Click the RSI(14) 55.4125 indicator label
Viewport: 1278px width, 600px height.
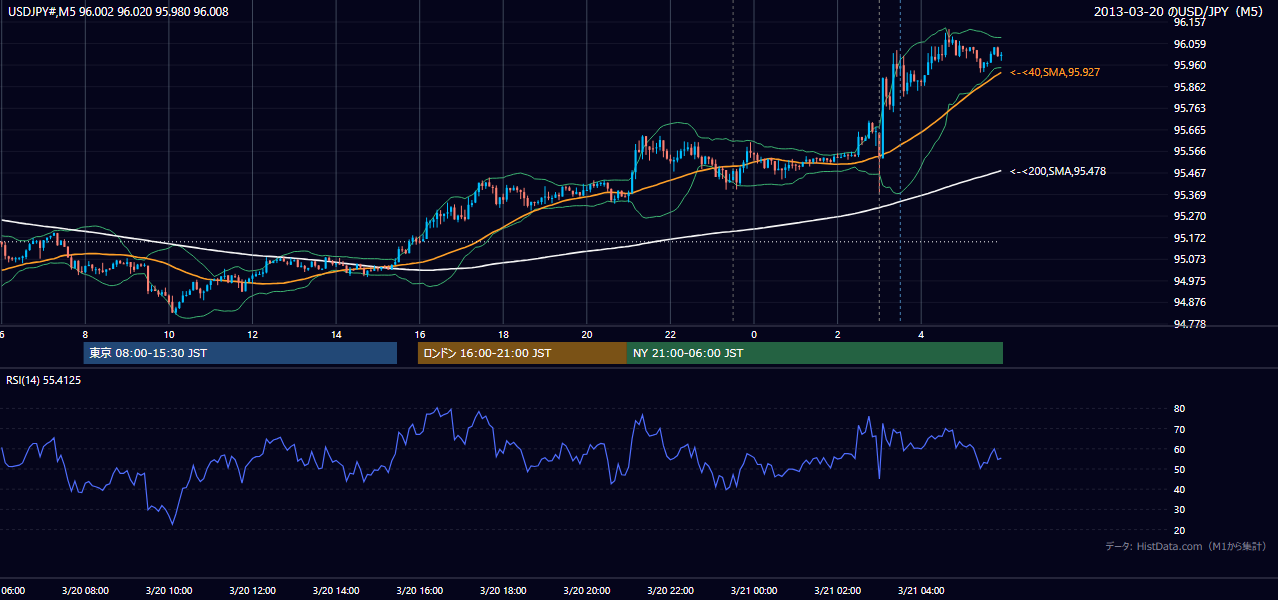coord(44,380)
